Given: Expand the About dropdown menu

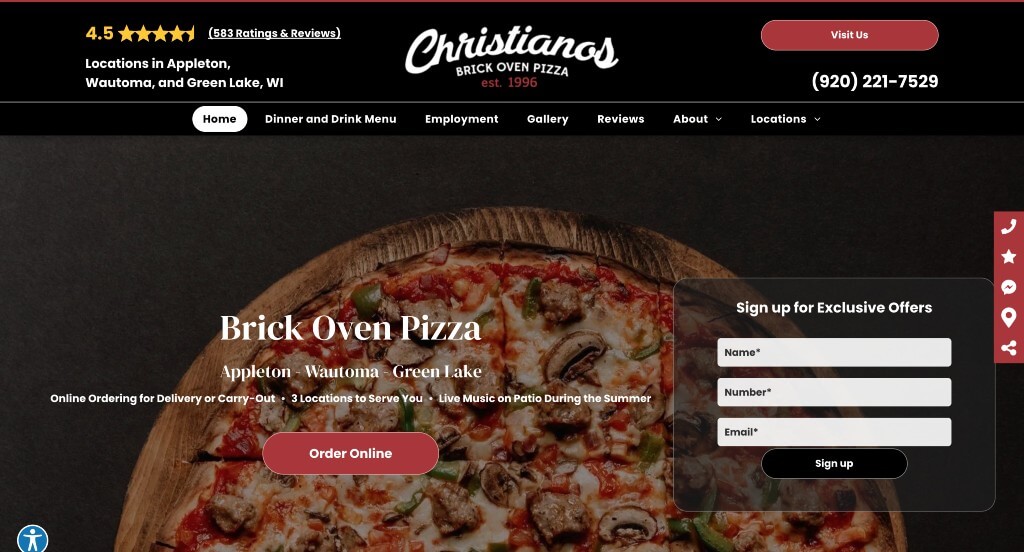Looking at the screenshot, I should click(x=697, y=119).
